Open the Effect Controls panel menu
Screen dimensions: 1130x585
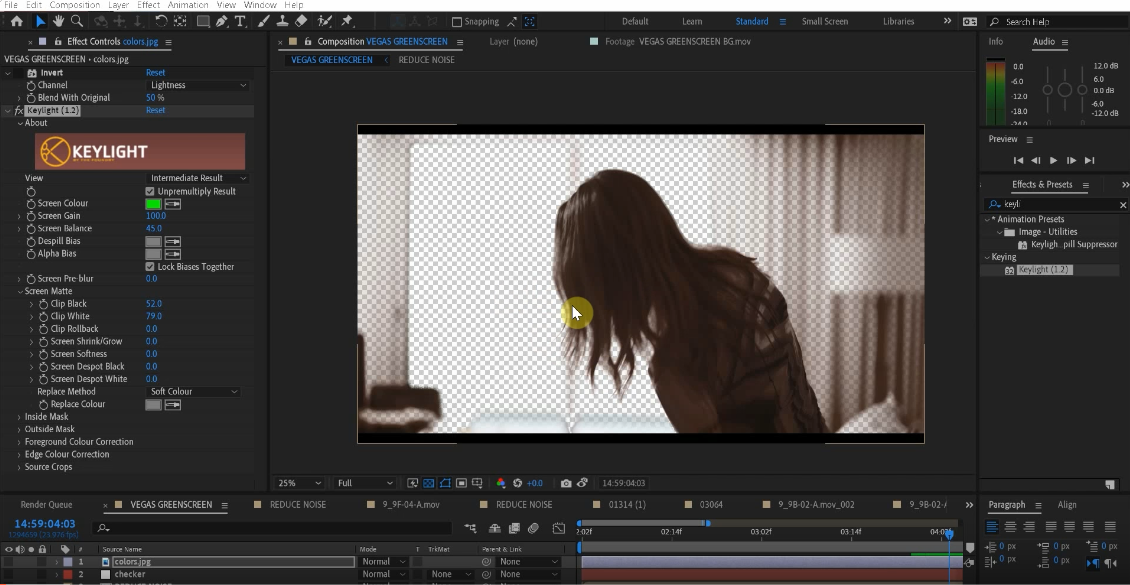click(x=168, y=43)
